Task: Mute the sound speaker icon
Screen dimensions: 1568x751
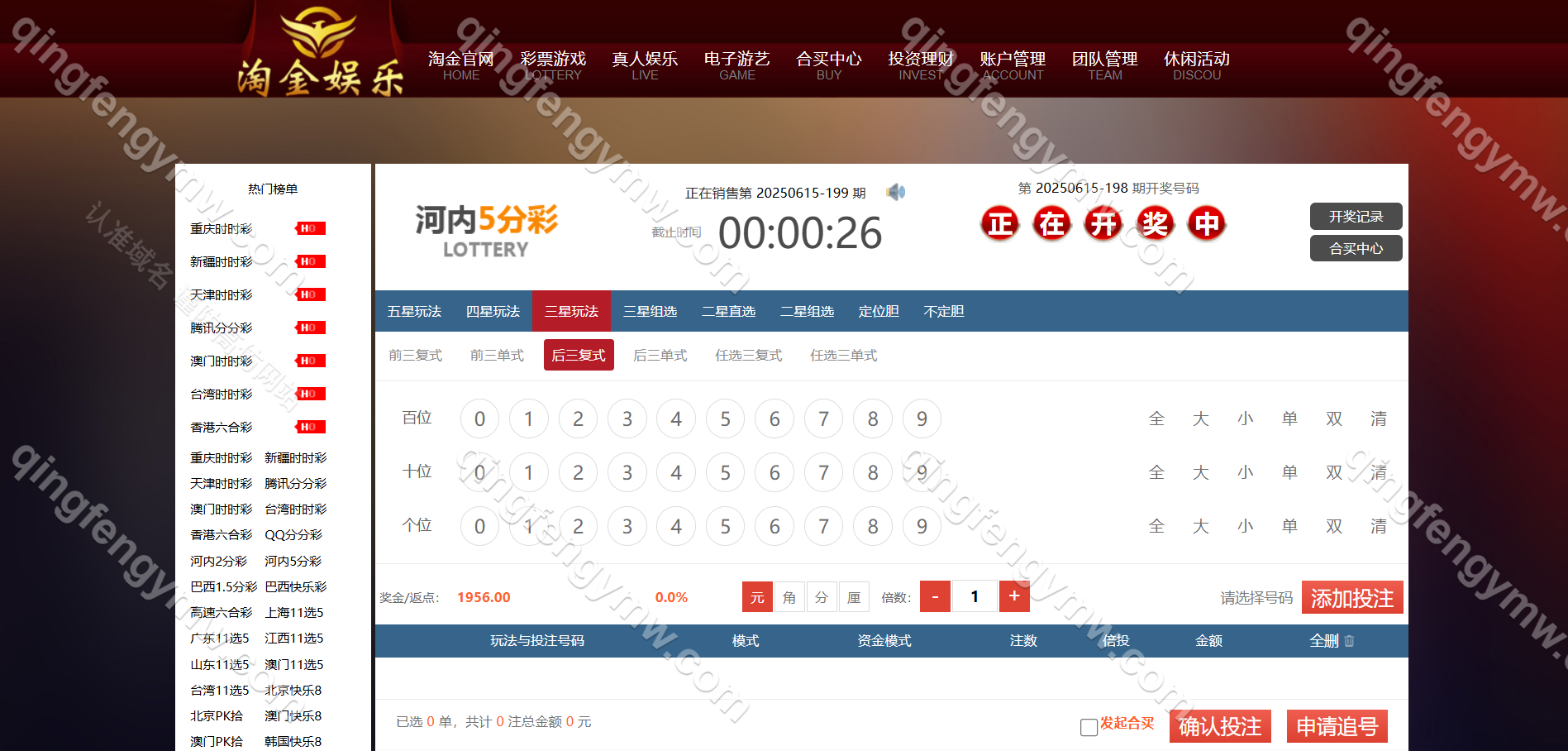Action: (x=895, y=192)
